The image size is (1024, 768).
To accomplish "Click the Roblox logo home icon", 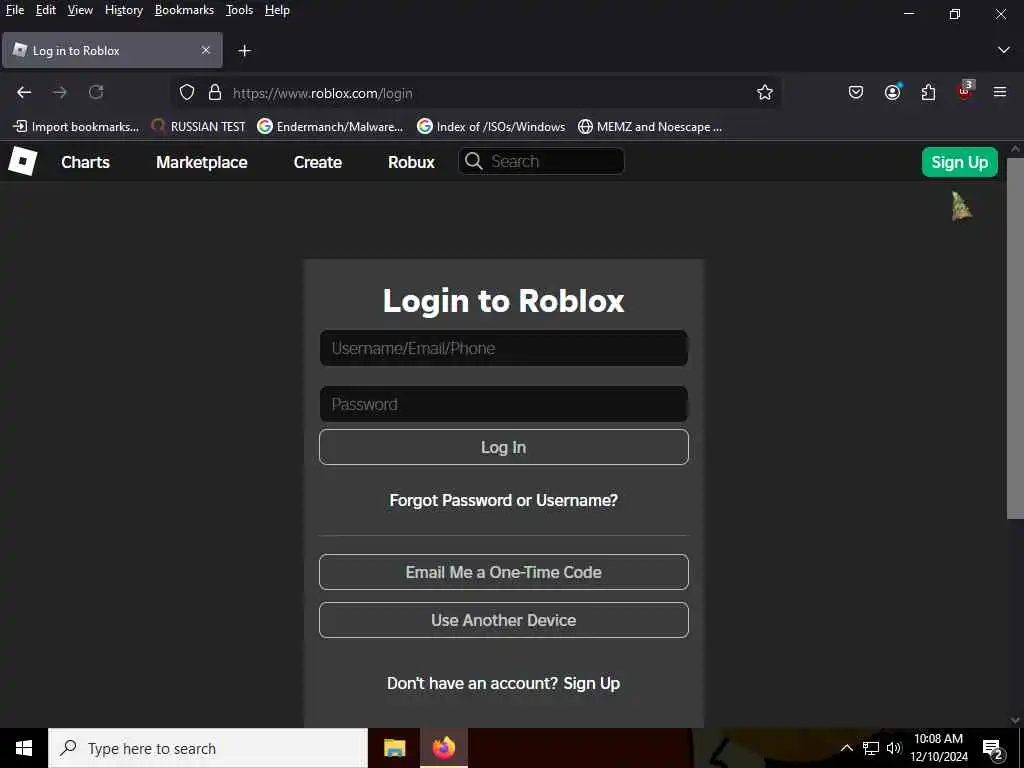I will 22,161.
